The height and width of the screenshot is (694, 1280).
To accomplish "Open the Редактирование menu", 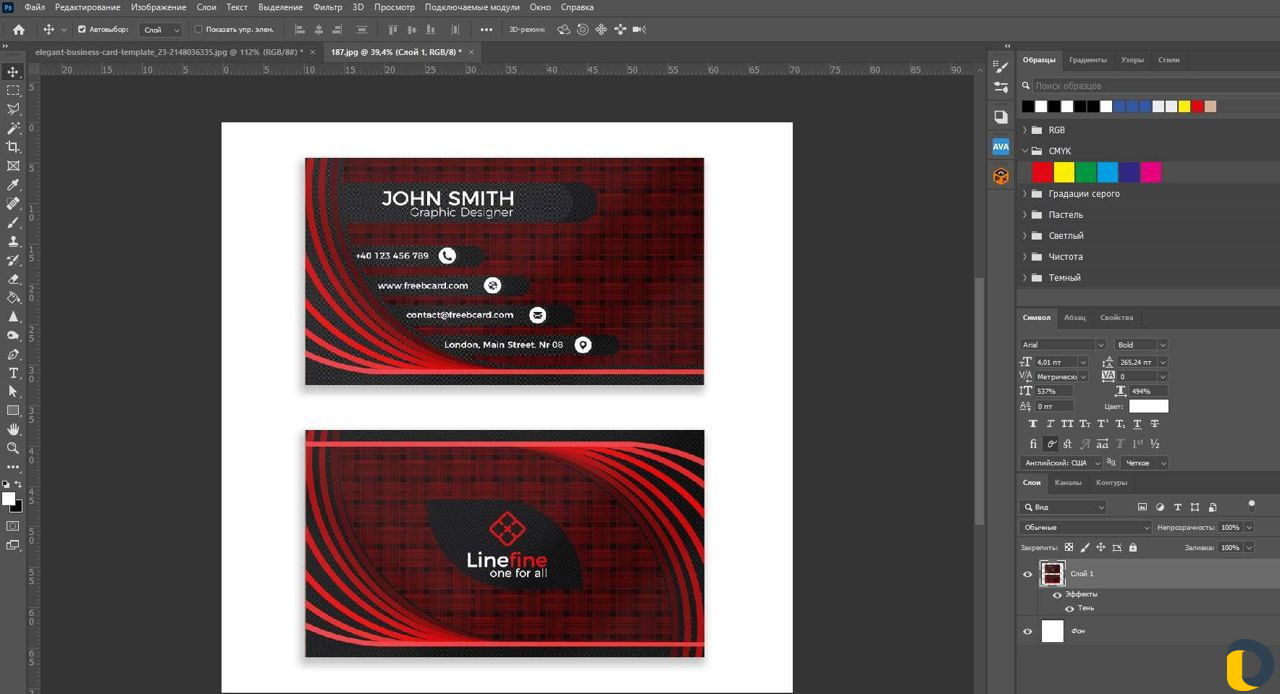I will click(x=88, y=7).
